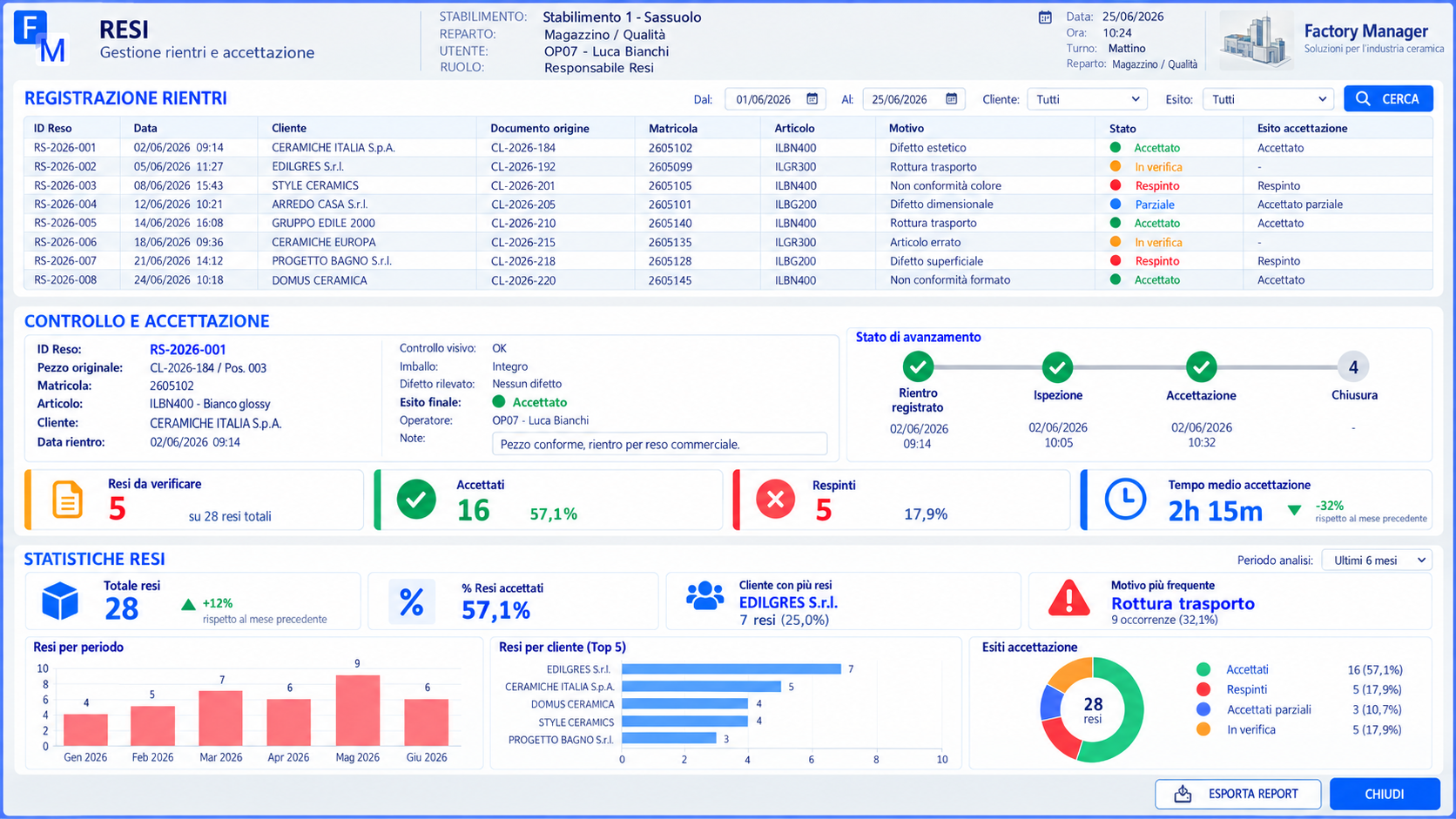
Task: Click the EDILGRES S.r.l. bar in client chart
Action: [731, 669]
